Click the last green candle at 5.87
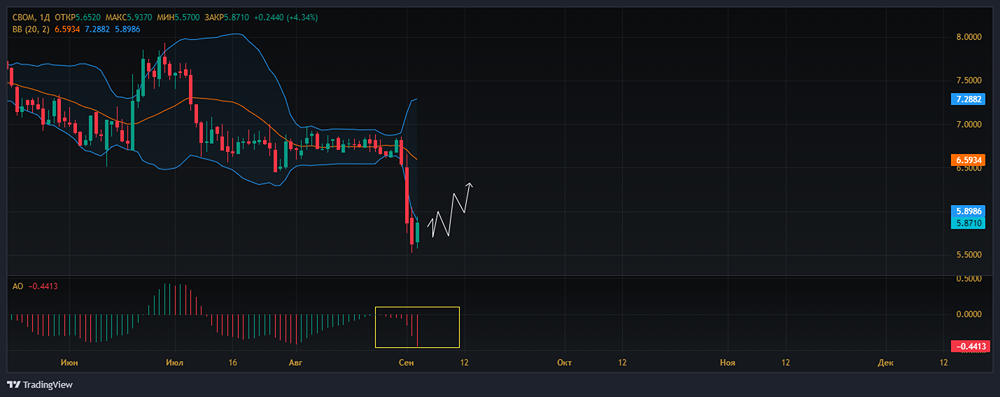Screen dimensions: 1000x397 418,232
